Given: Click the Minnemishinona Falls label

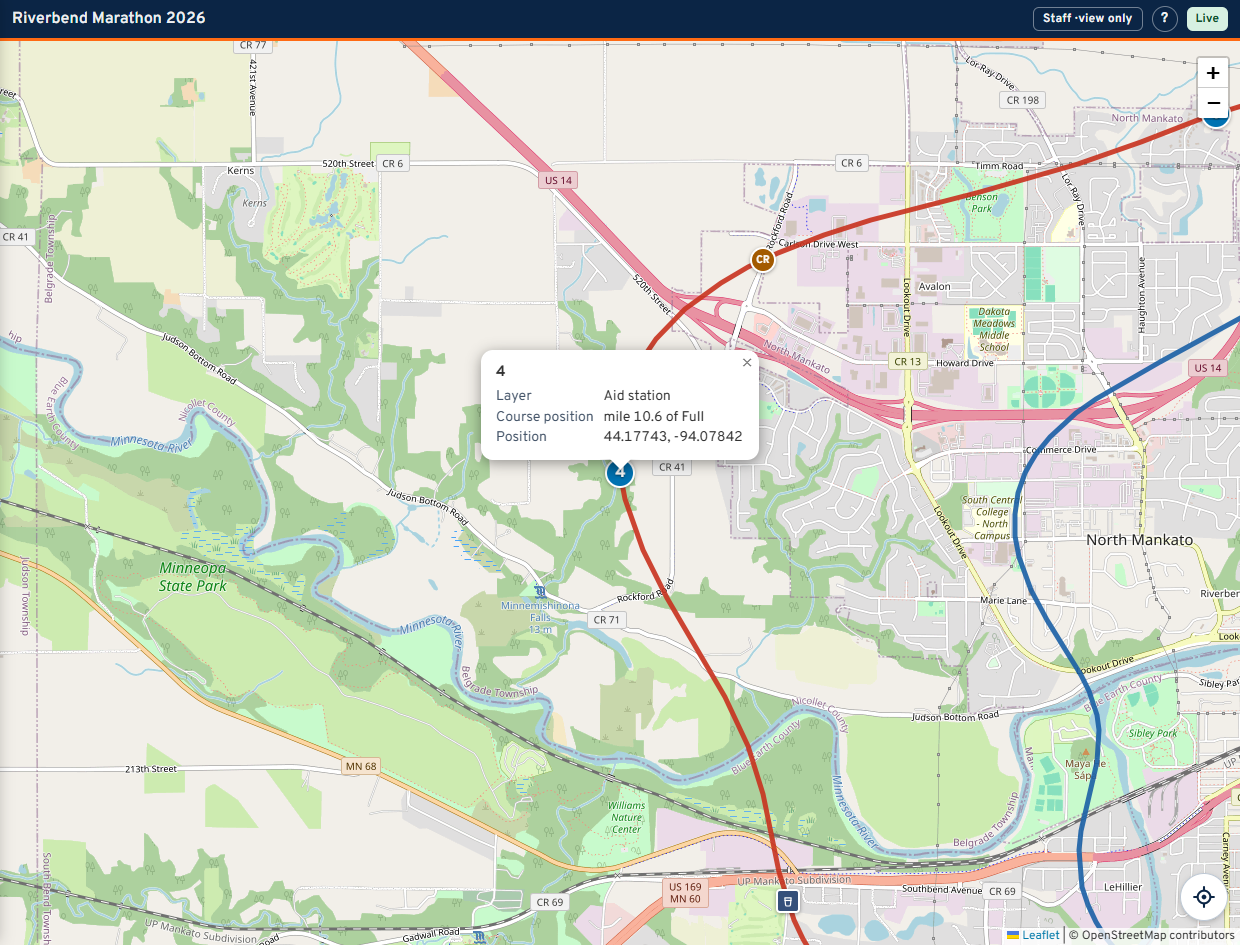Looking at the screenshot, I should coord(540,617).
